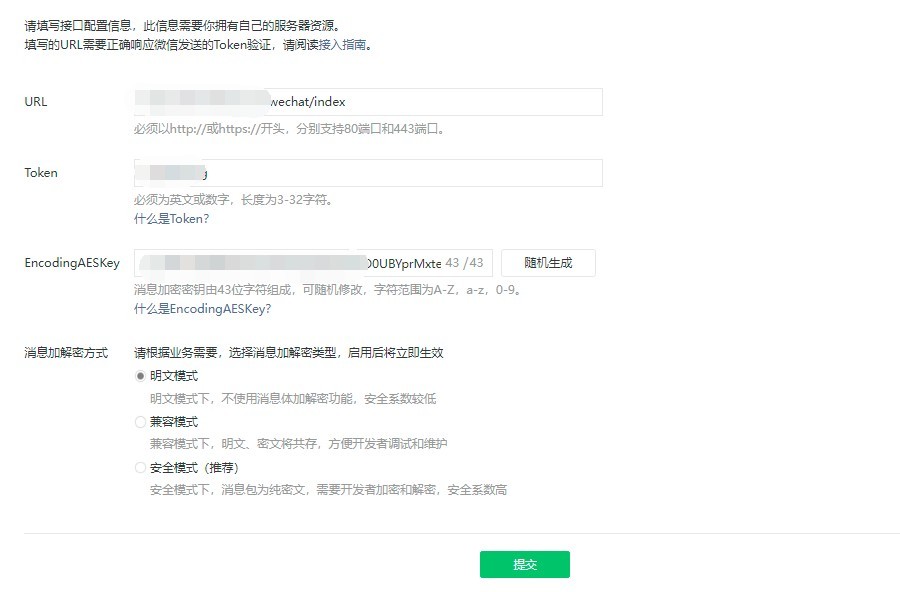The height and width of the screenshot is (592, 900).
Task: Click the EncodingAESKey field label
Action: pyautogui.click(x=72, y=263)
